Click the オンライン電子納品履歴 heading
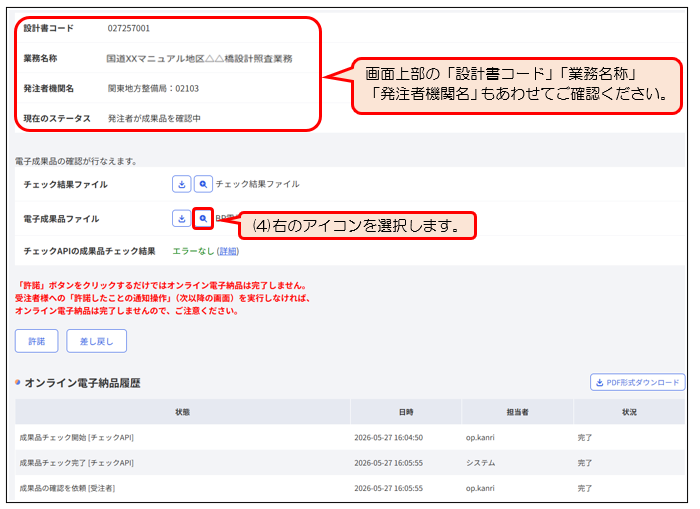700x509 pixels. [83, 383]
